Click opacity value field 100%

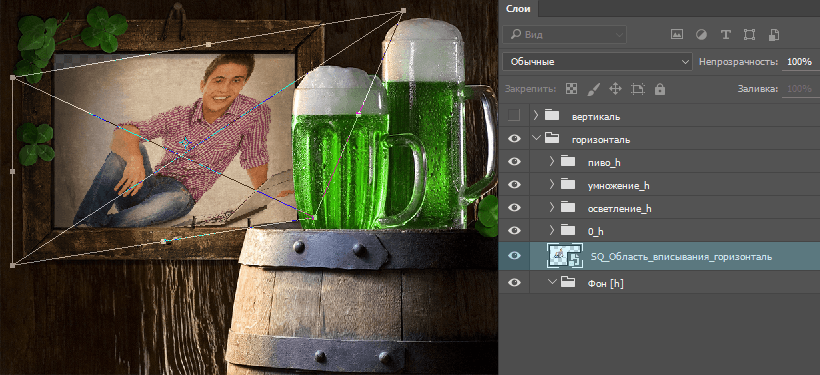(799, 62)
